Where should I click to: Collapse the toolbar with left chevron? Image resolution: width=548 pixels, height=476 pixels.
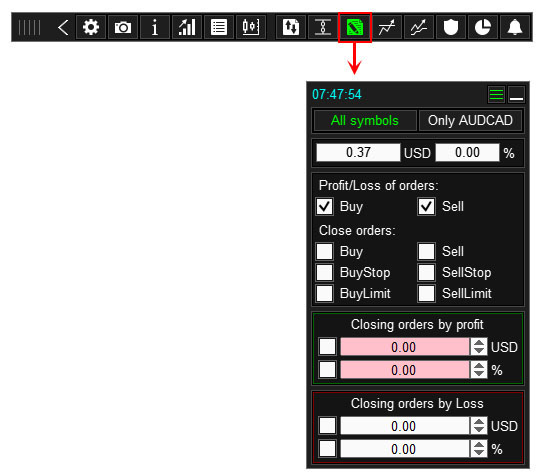63,27
